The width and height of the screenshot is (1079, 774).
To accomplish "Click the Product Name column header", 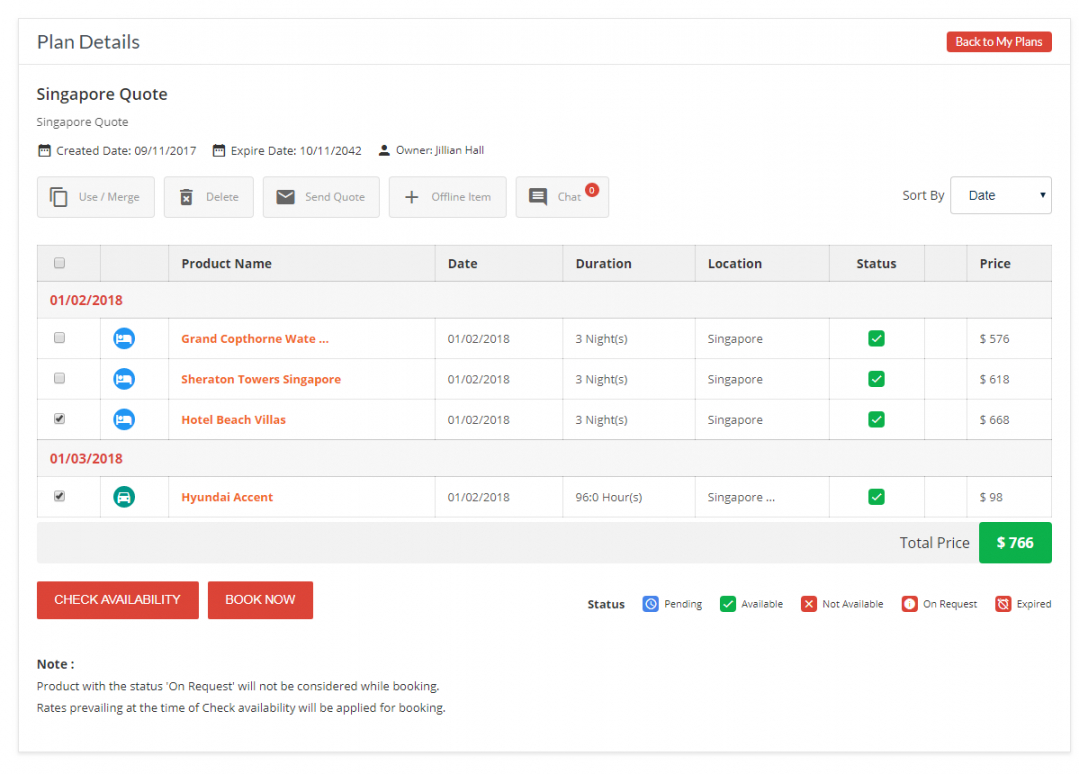I will (227, 264).
